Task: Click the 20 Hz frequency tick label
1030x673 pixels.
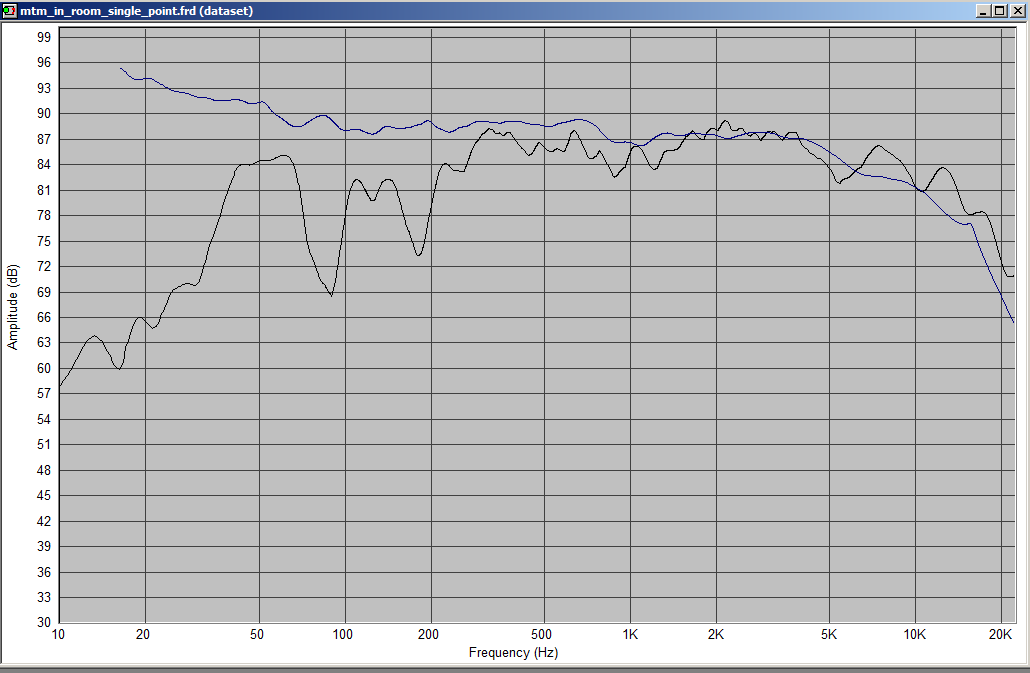Action: point(143,634)
